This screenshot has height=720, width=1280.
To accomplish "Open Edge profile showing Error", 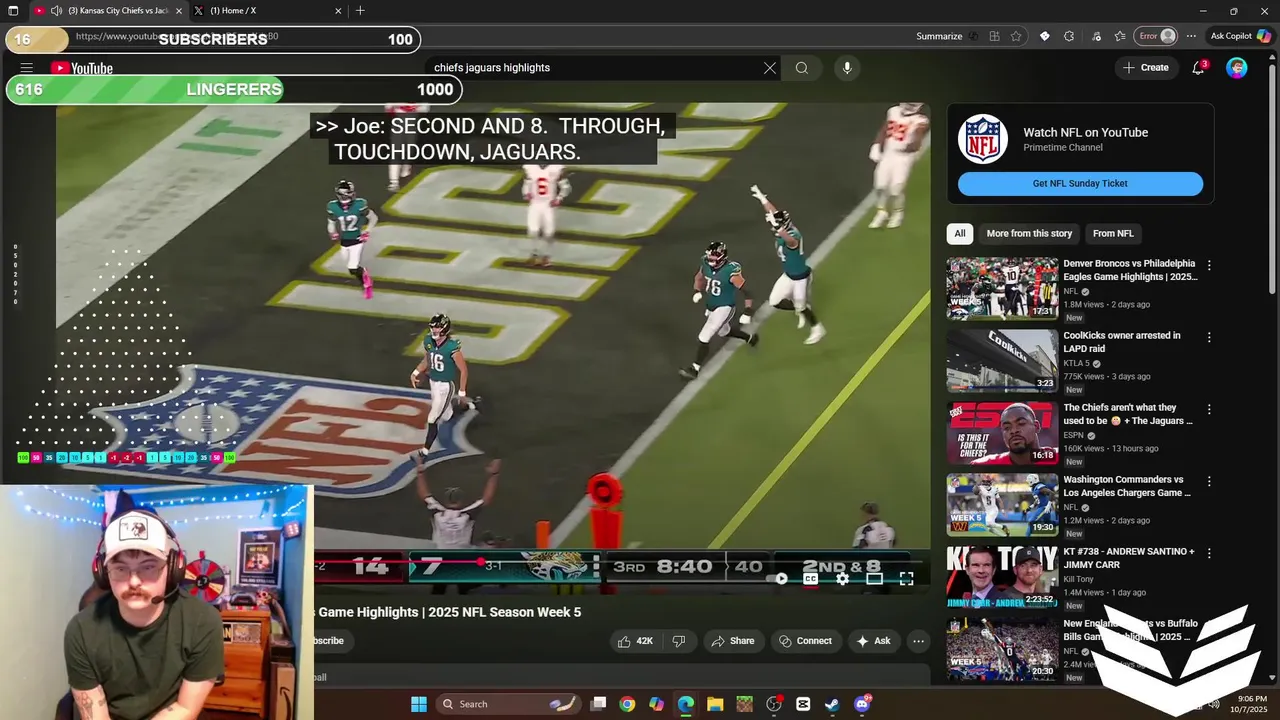I will click(x=1157, y=36).
